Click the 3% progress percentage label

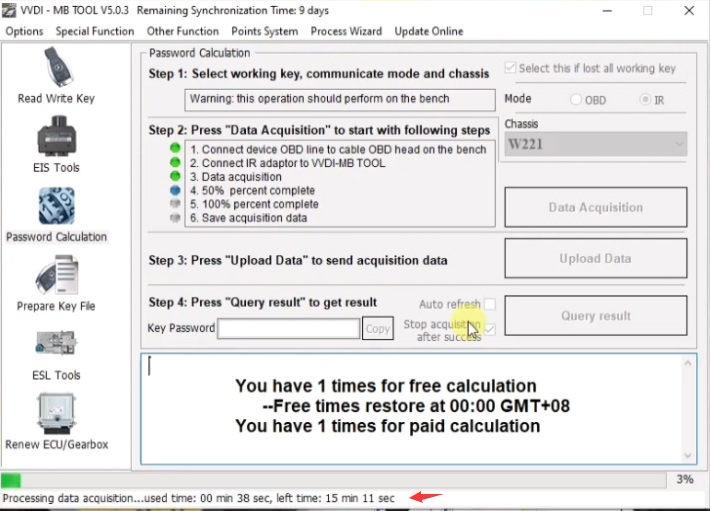pos(685,479)
